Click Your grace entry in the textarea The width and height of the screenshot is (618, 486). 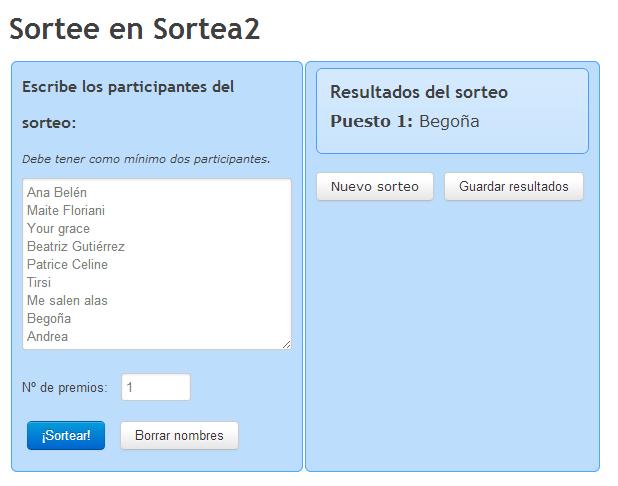(58, 229)
